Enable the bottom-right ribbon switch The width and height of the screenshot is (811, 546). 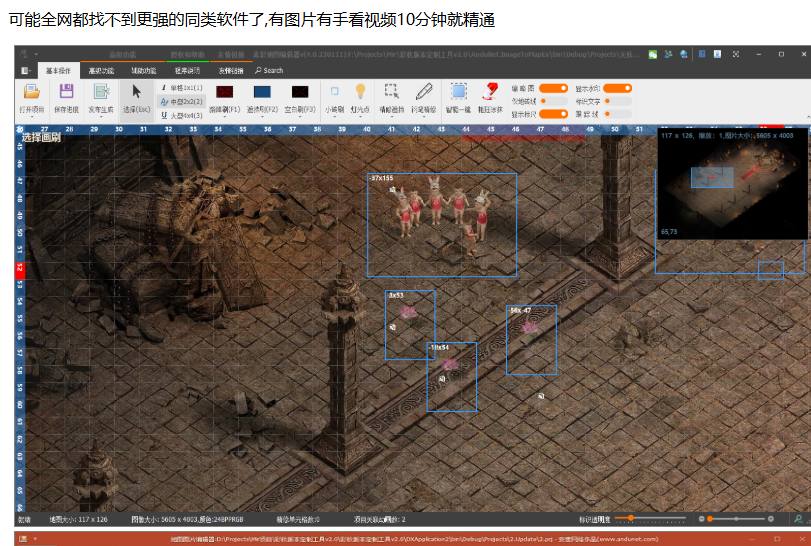click(x=618, y=114)
